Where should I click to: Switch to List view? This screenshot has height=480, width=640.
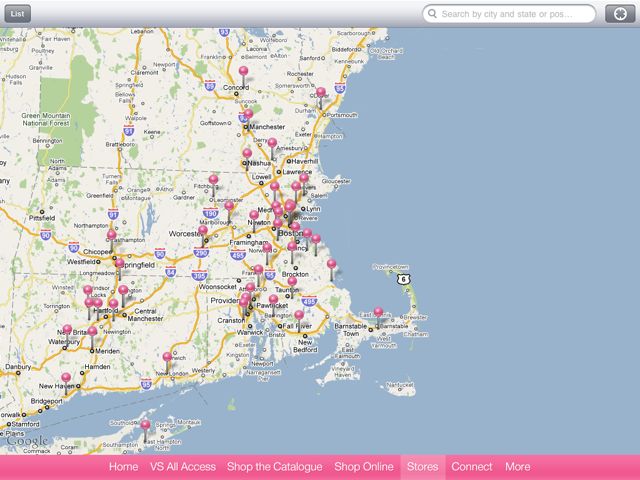[18, 13]
